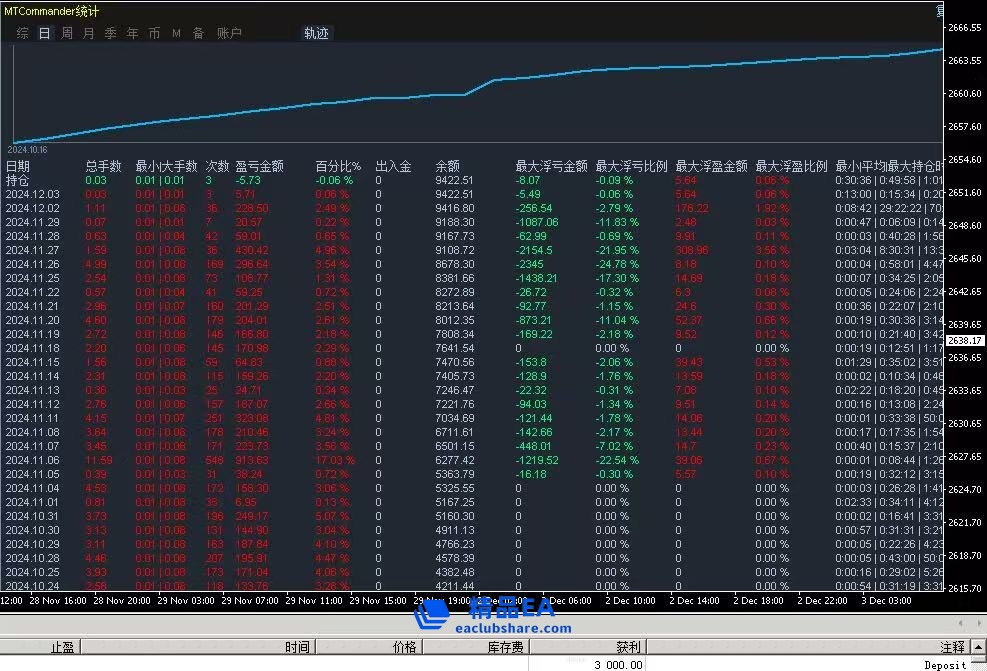987x671 pixels.
Task: Click the 盈亏金额 column header
Action: click(x=259, y=166)
